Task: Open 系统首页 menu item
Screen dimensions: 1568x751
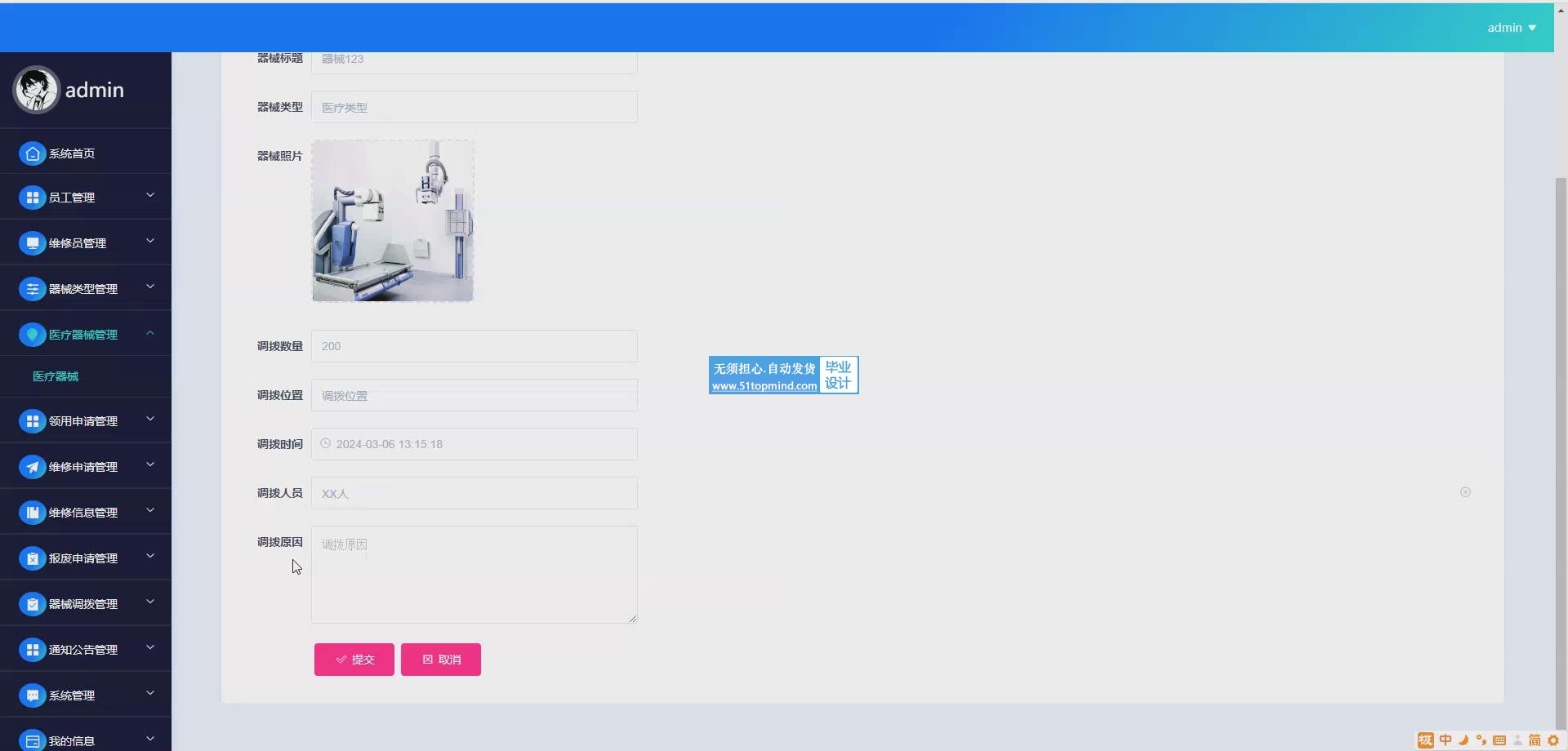Action: (86, 153)
